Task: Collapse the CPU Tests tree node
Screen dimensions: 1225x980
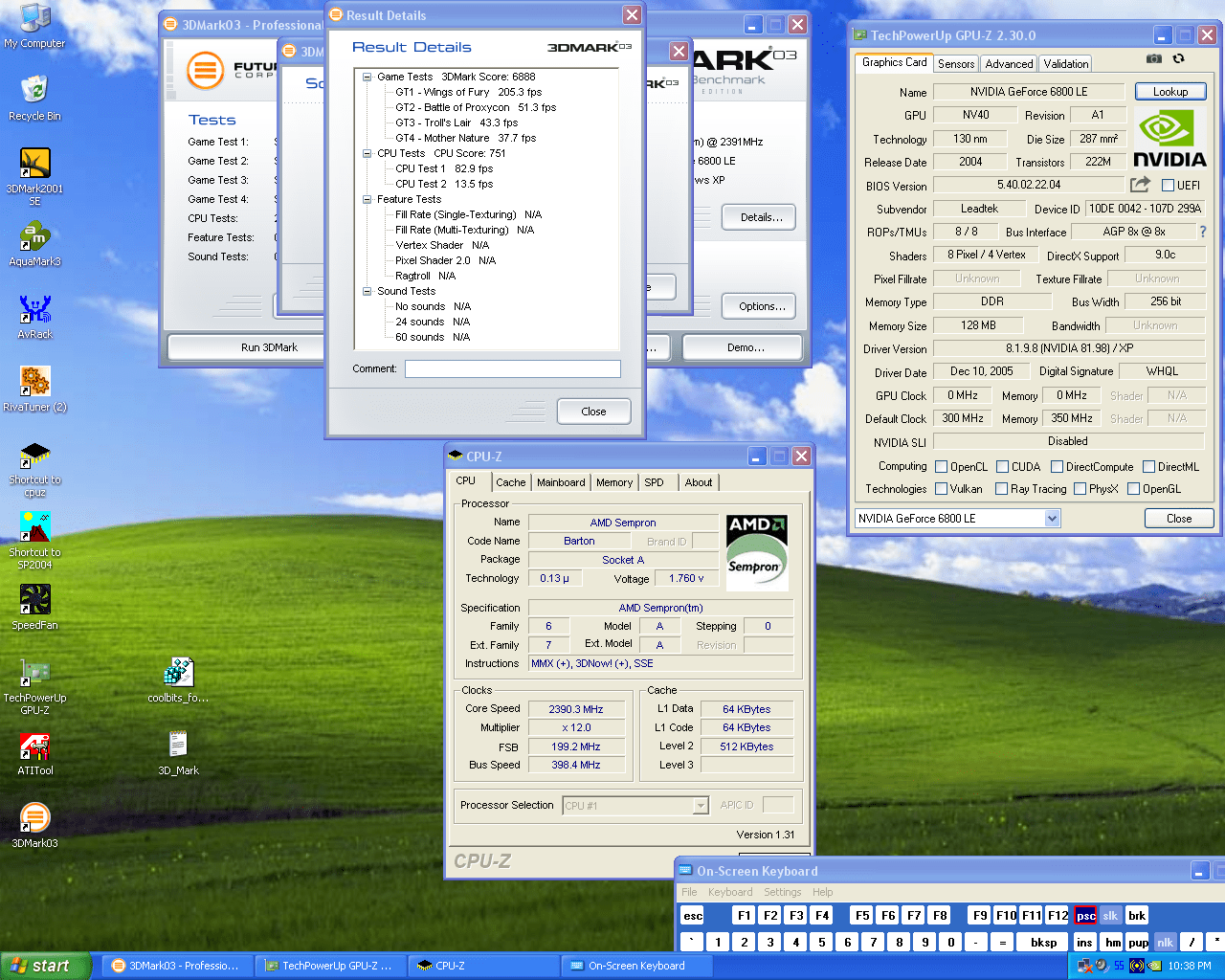Action: click(x=367, y=153)
